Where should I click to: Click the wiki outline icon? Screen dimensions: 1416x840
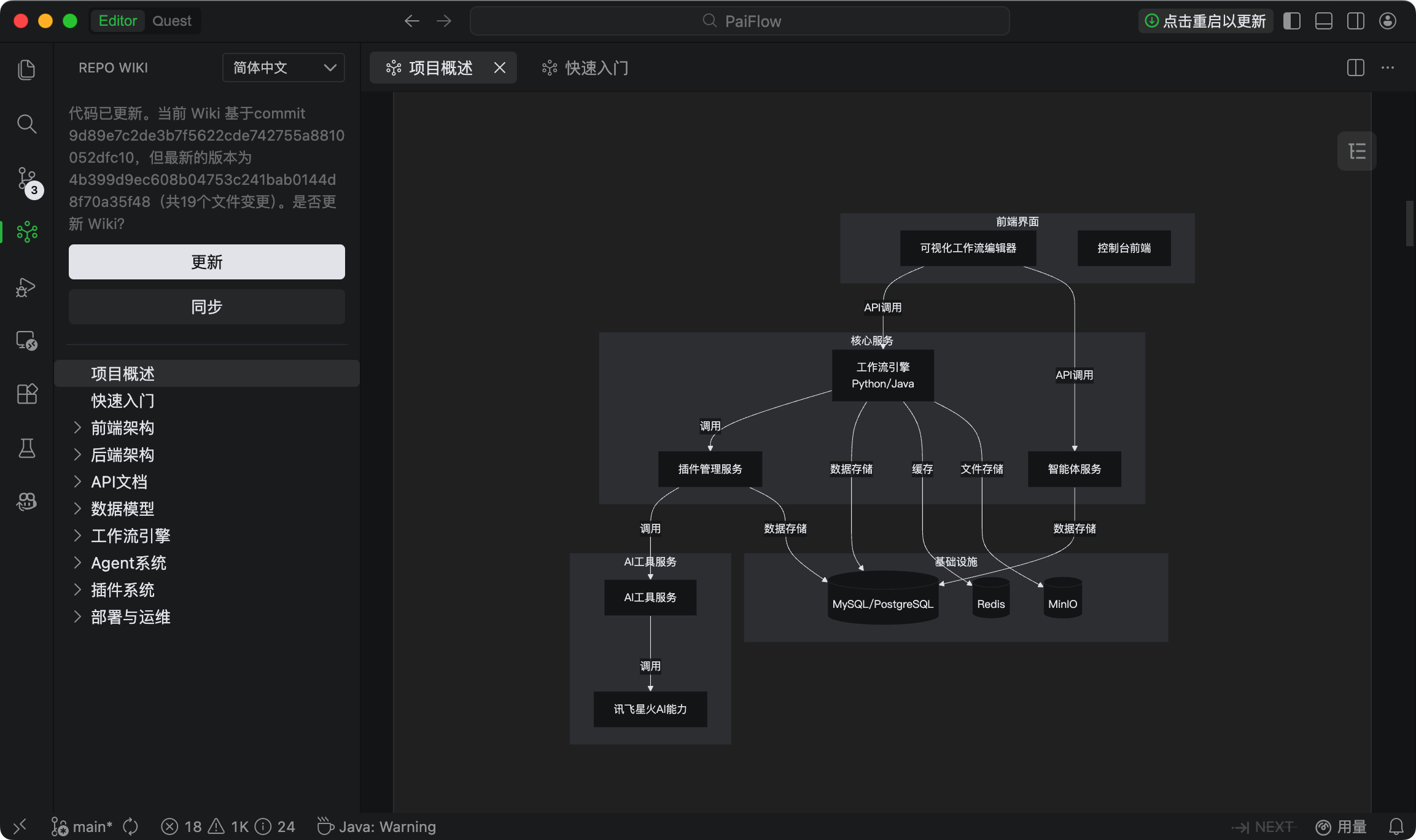[x=1356, y=151]
